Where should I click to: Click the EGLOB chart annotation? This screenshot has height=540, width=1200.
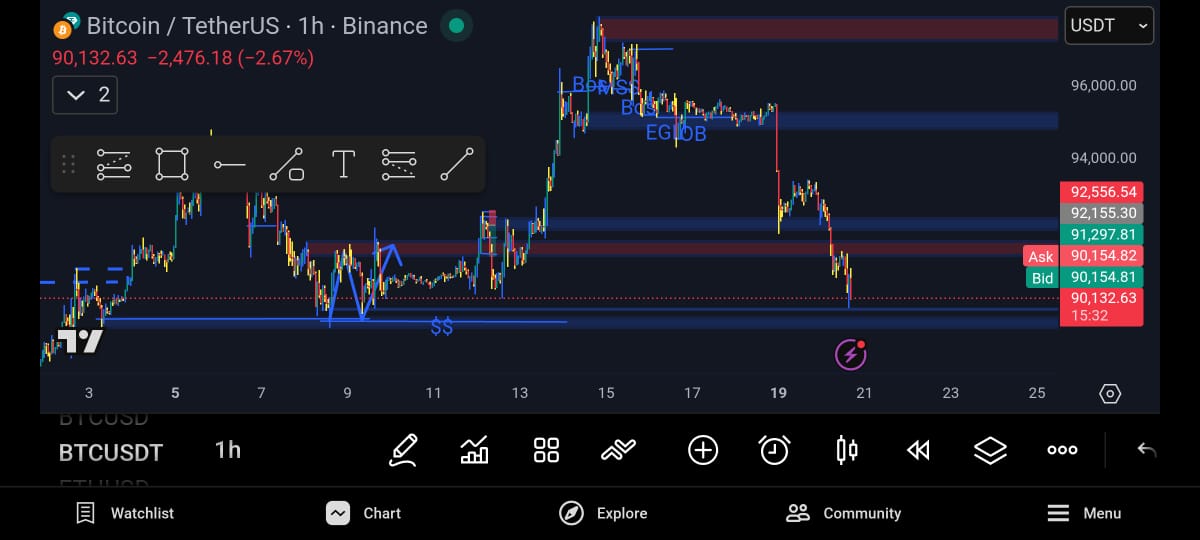click(676, 133)
